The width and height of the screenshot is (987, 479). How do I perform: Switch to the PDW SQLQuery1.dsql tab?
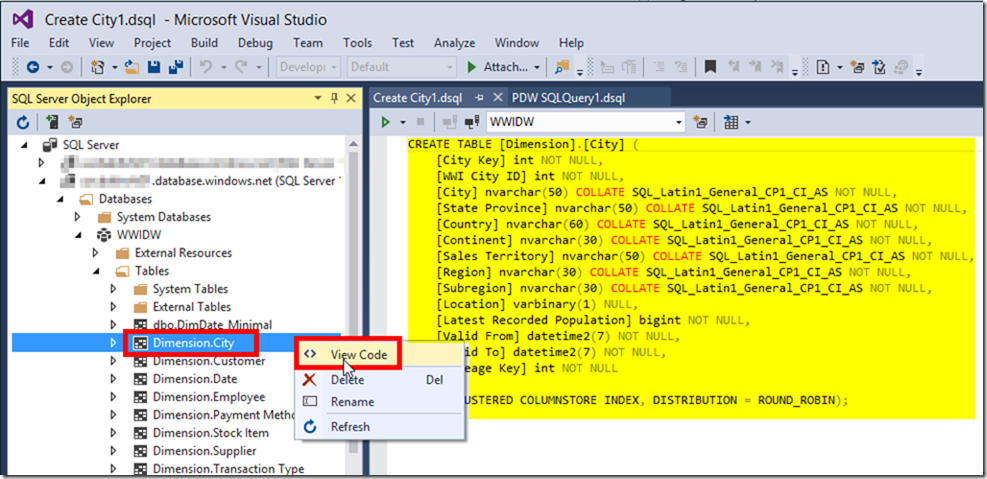click(x=568, y=98)
